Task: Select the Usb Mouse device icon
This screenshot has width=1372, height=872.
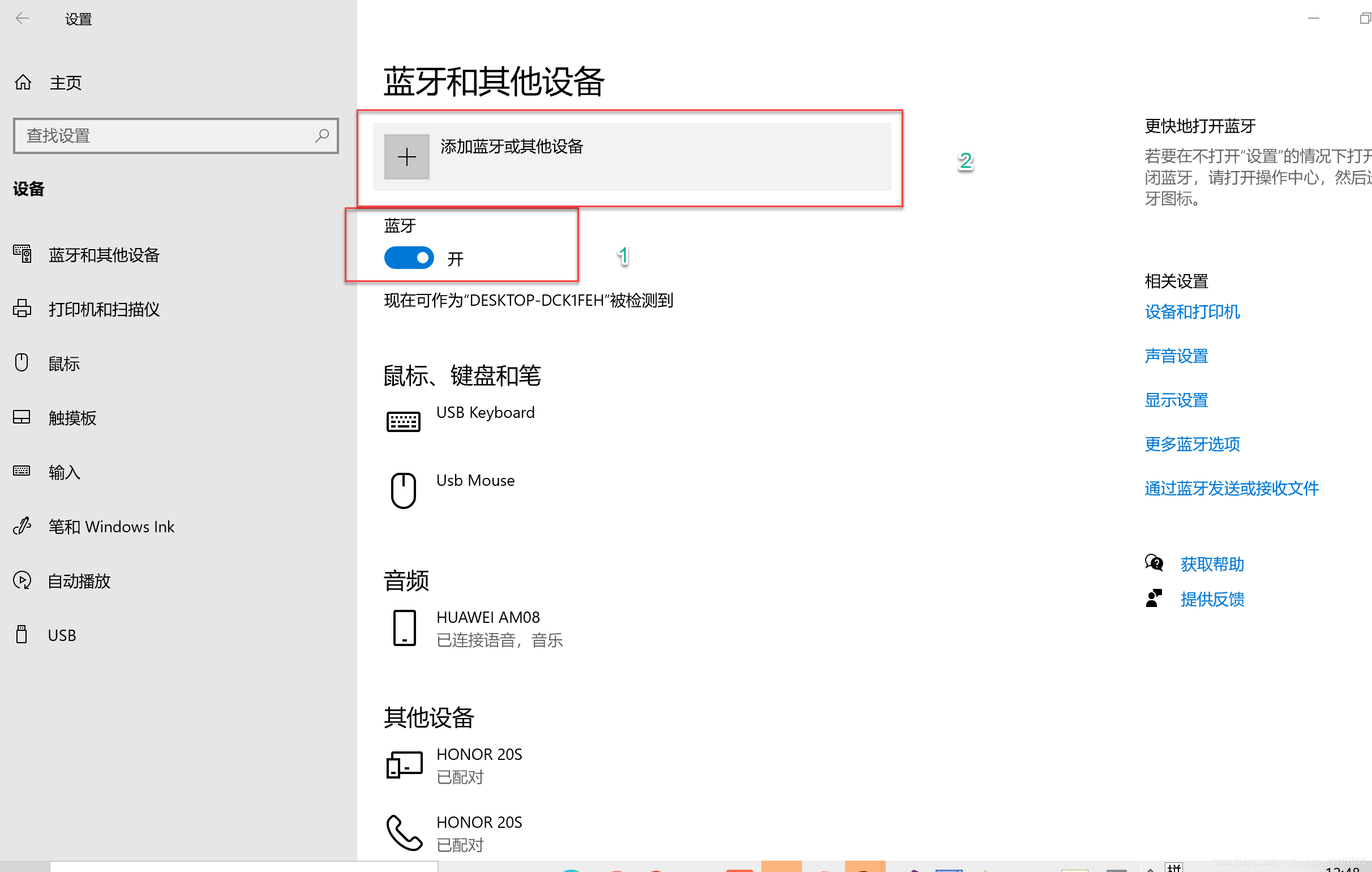Action: pyautogui.click(x=403, y=490)
